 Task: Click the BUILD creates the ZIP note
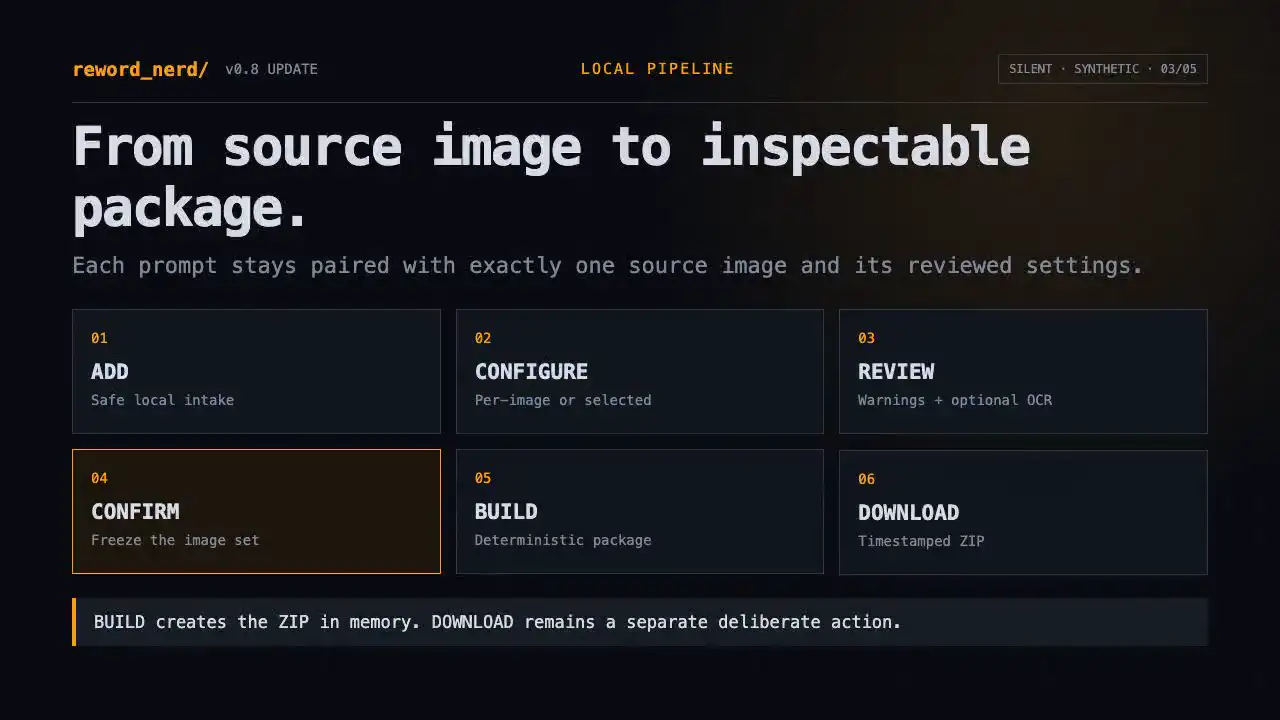[640, 622]
